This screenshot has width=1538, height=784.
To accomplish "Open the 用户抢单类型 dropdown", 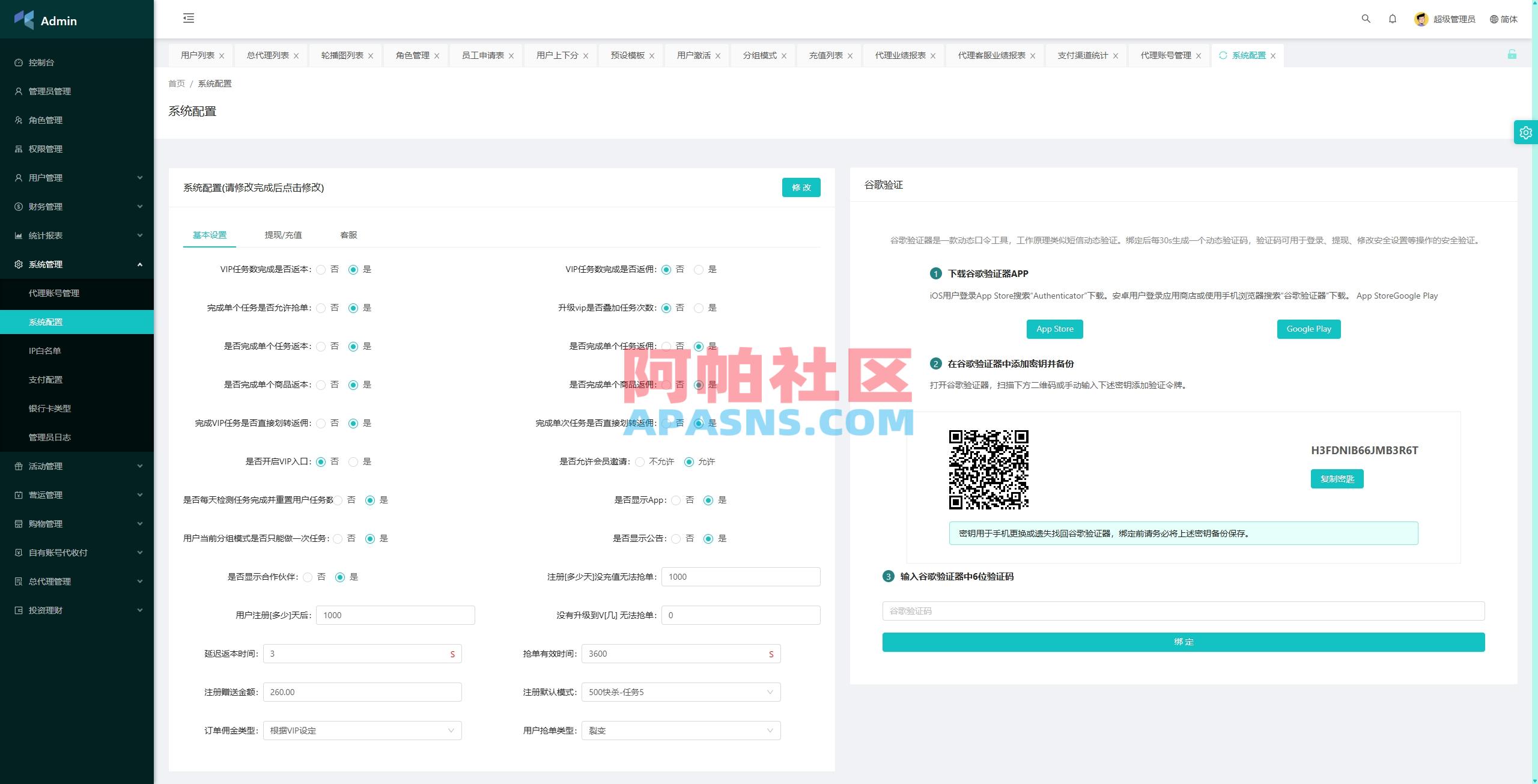I will [x=681, y=731].
